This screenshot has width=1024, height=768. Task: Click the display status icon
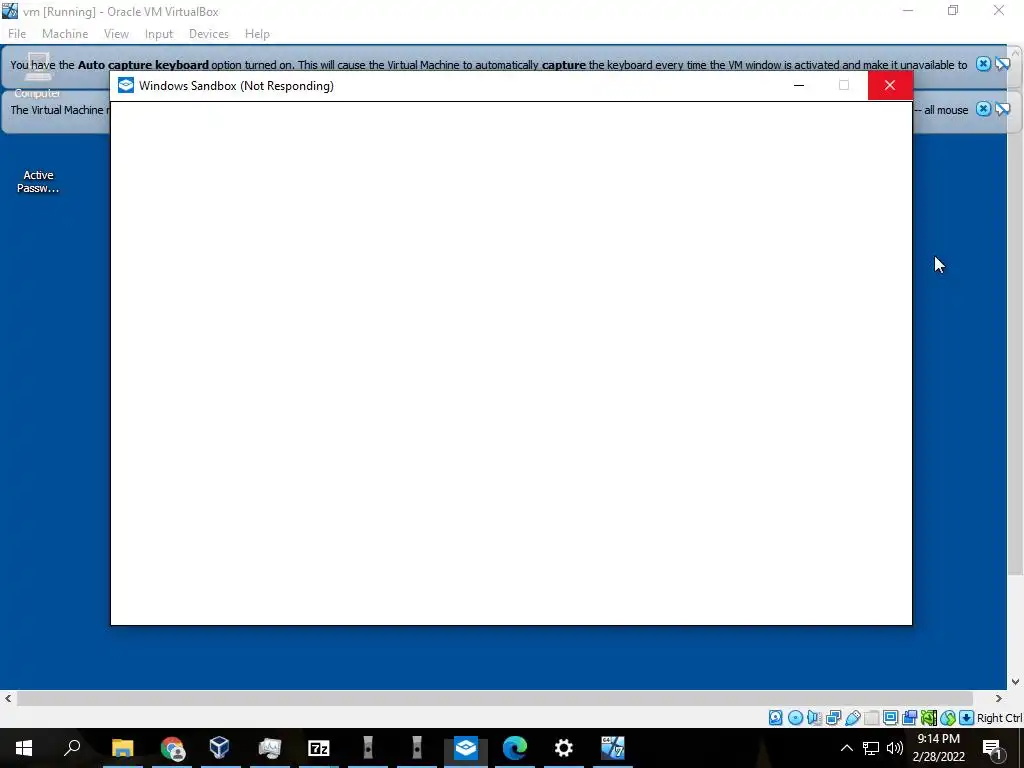tap(890, 718)
